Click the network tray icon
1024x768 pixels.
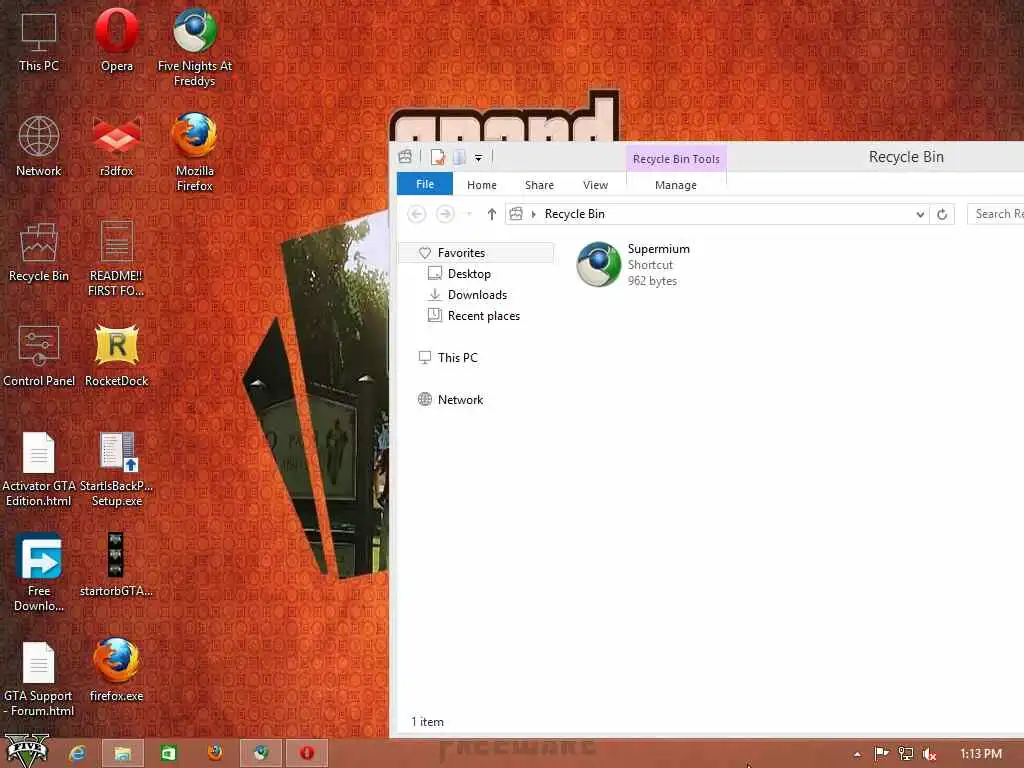905,754
